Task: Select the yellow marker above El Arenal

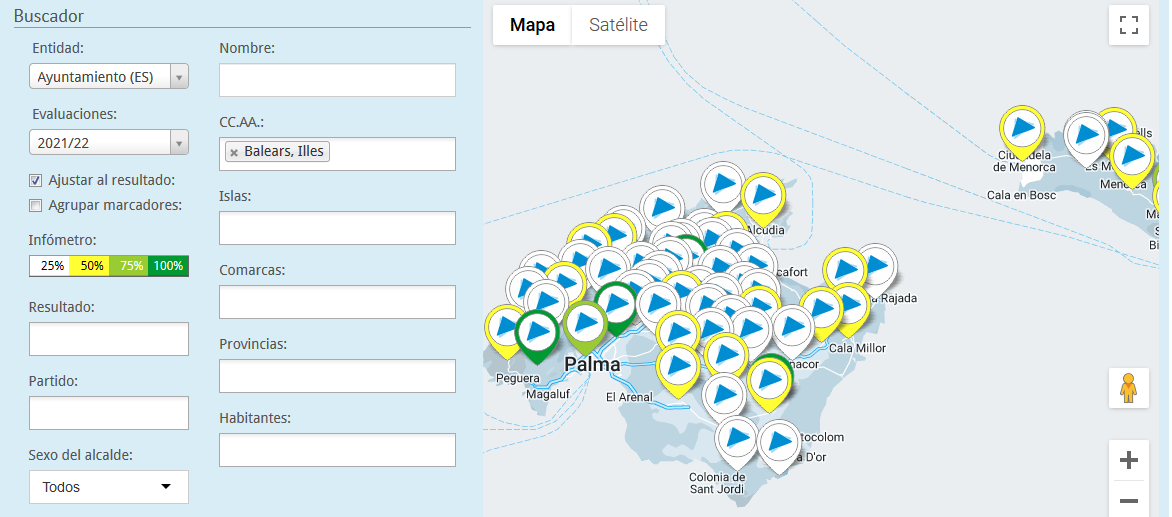Action: pos(678,369)
